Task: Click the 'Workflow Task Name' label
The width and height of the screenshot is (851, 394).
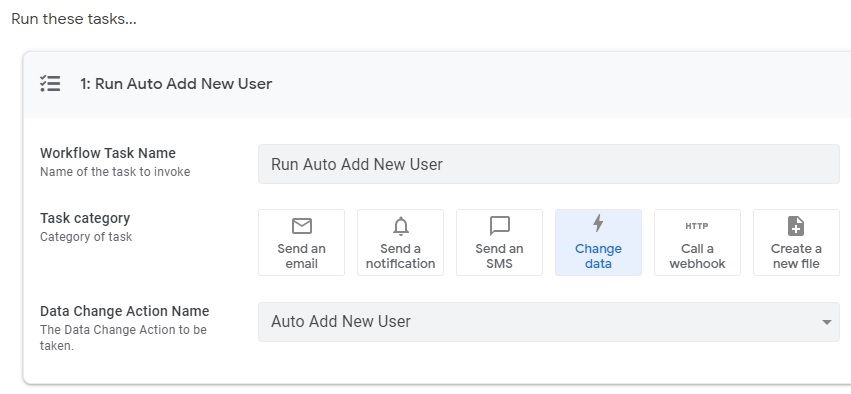Action: pos(108,153)
